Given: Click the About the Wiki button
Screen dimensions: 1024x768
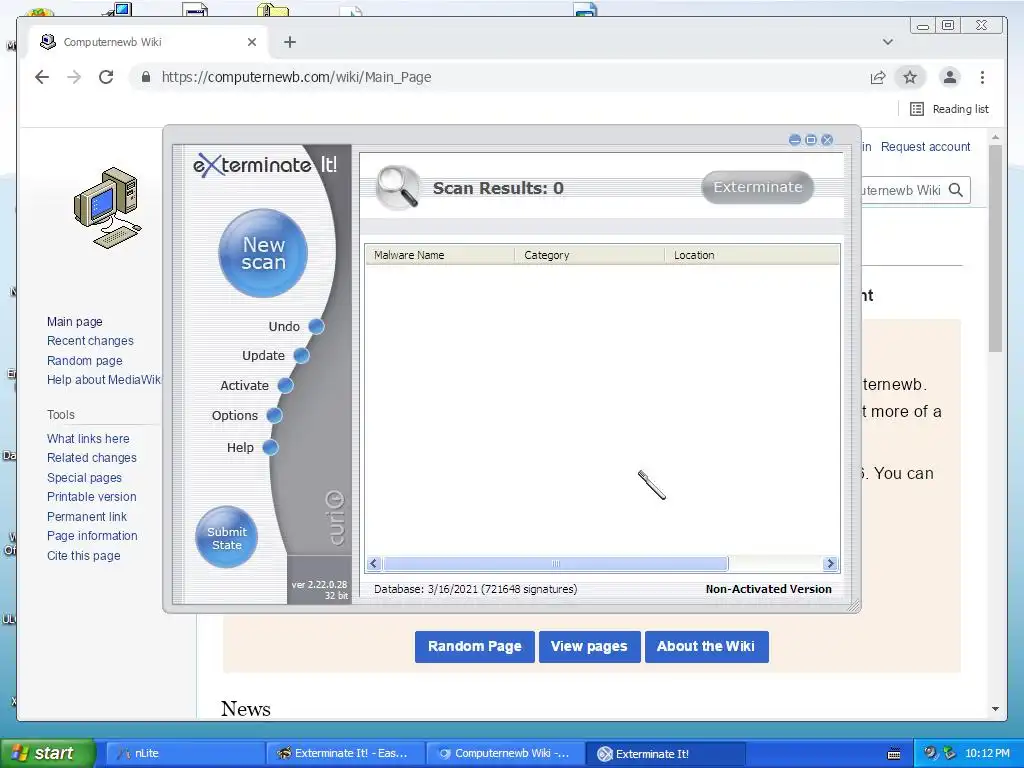Looking at the screenshot, I should (x=706, y=647).
